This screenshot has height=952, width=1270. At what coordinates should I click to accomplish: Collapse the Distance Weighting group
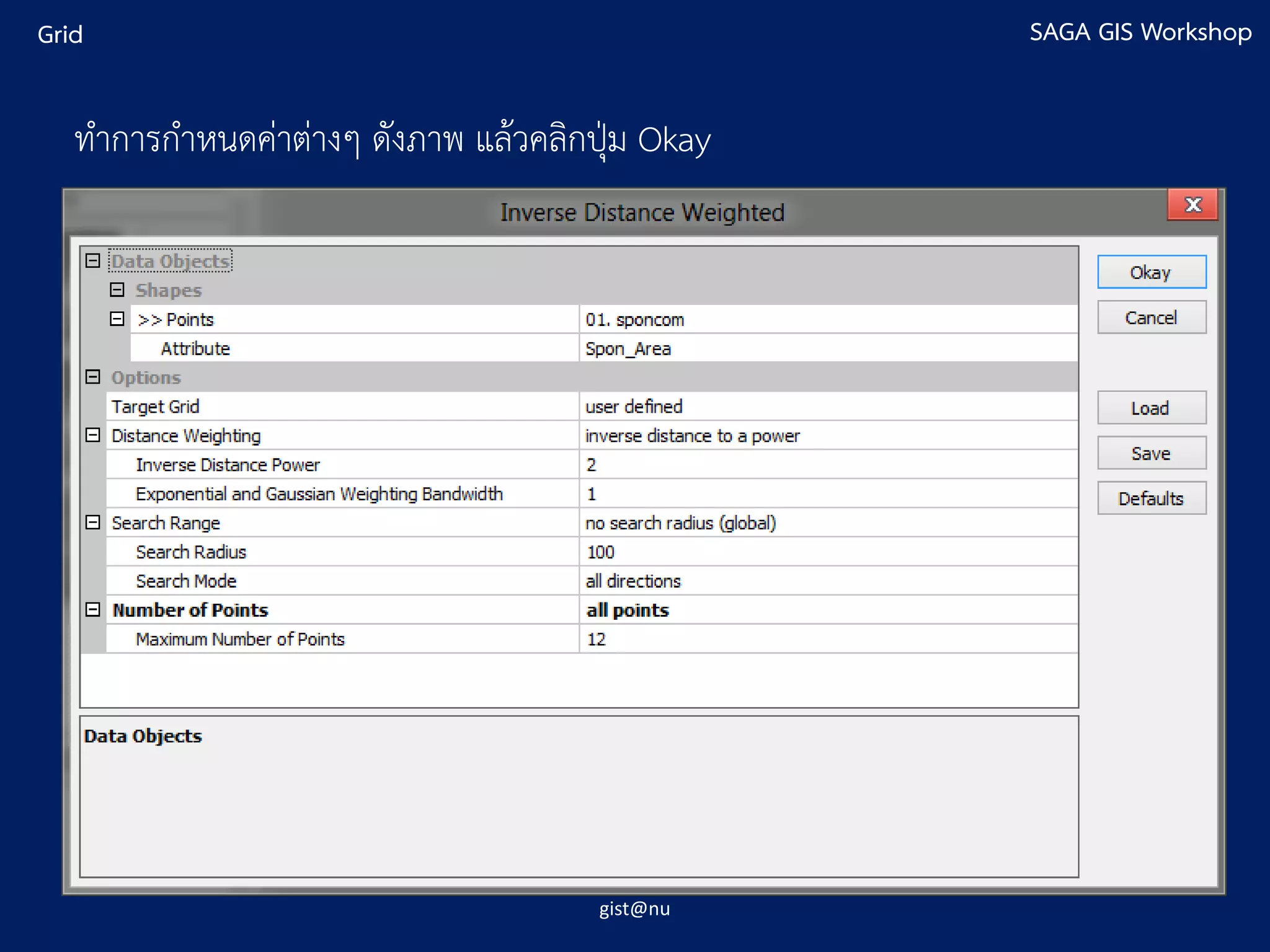tap(92, 435)
